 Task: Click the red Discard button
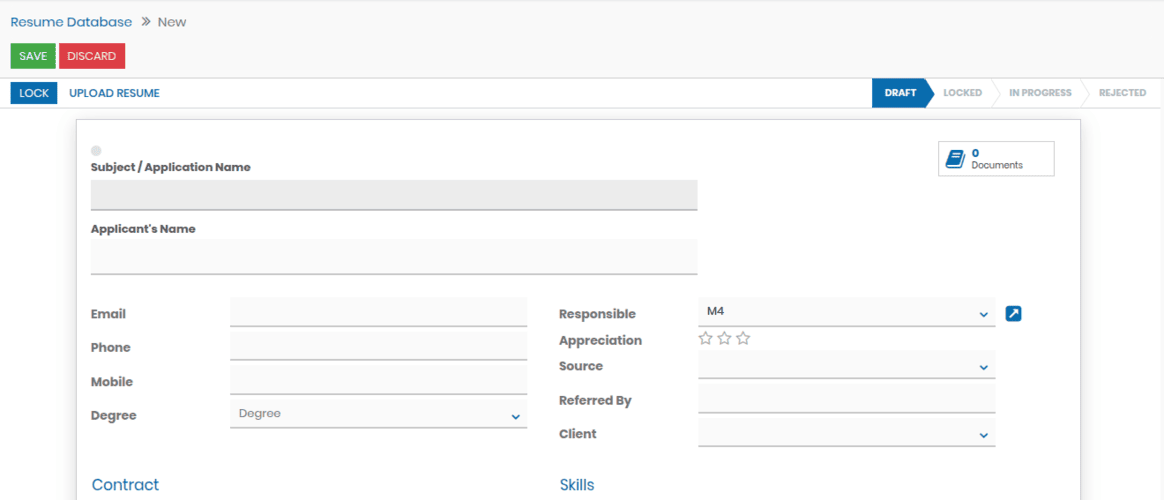pyautogui.click(x=92, y=56)
